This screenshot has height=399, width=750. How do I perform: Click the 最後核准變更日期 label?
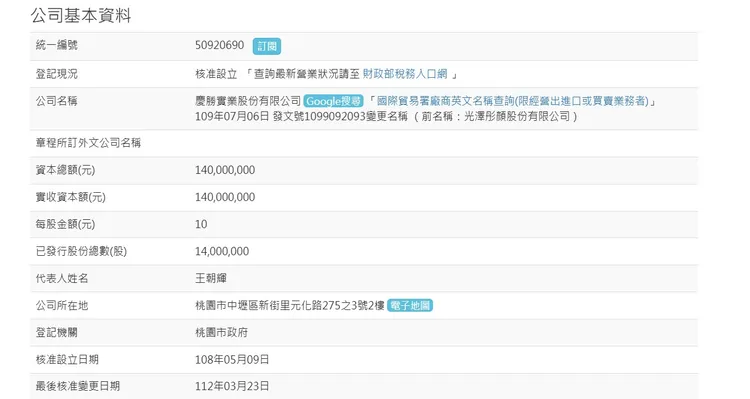click(77, 386)
